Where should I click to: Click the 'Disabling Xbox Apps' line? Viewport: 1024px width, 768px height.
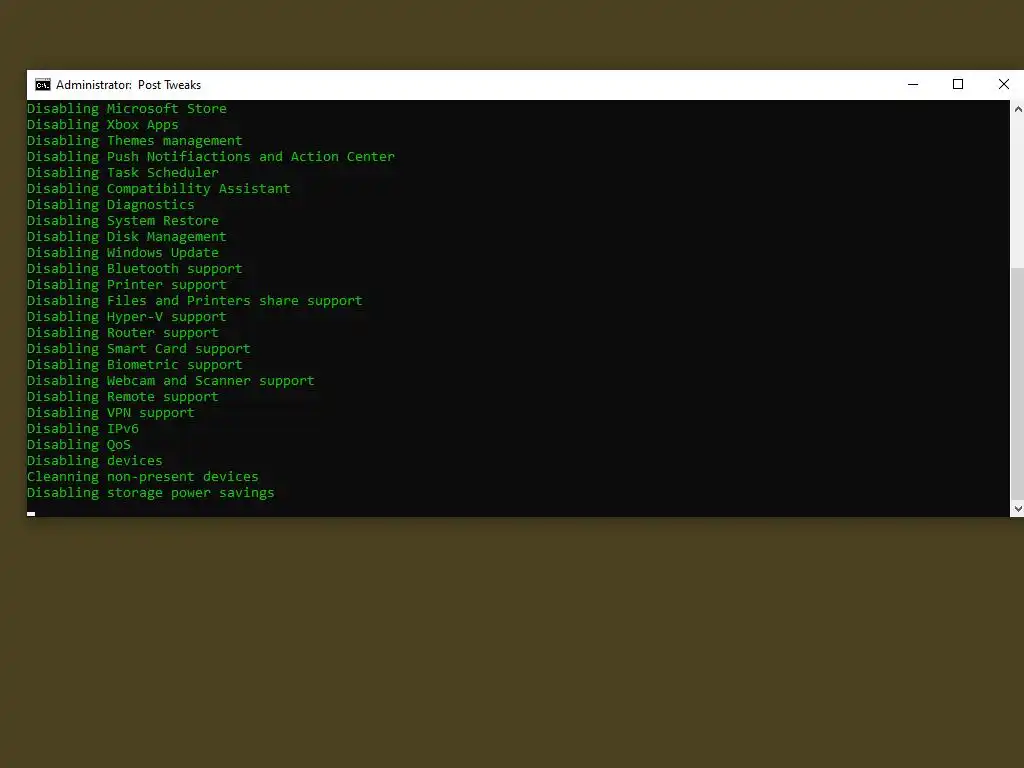[x=103, y=125]
